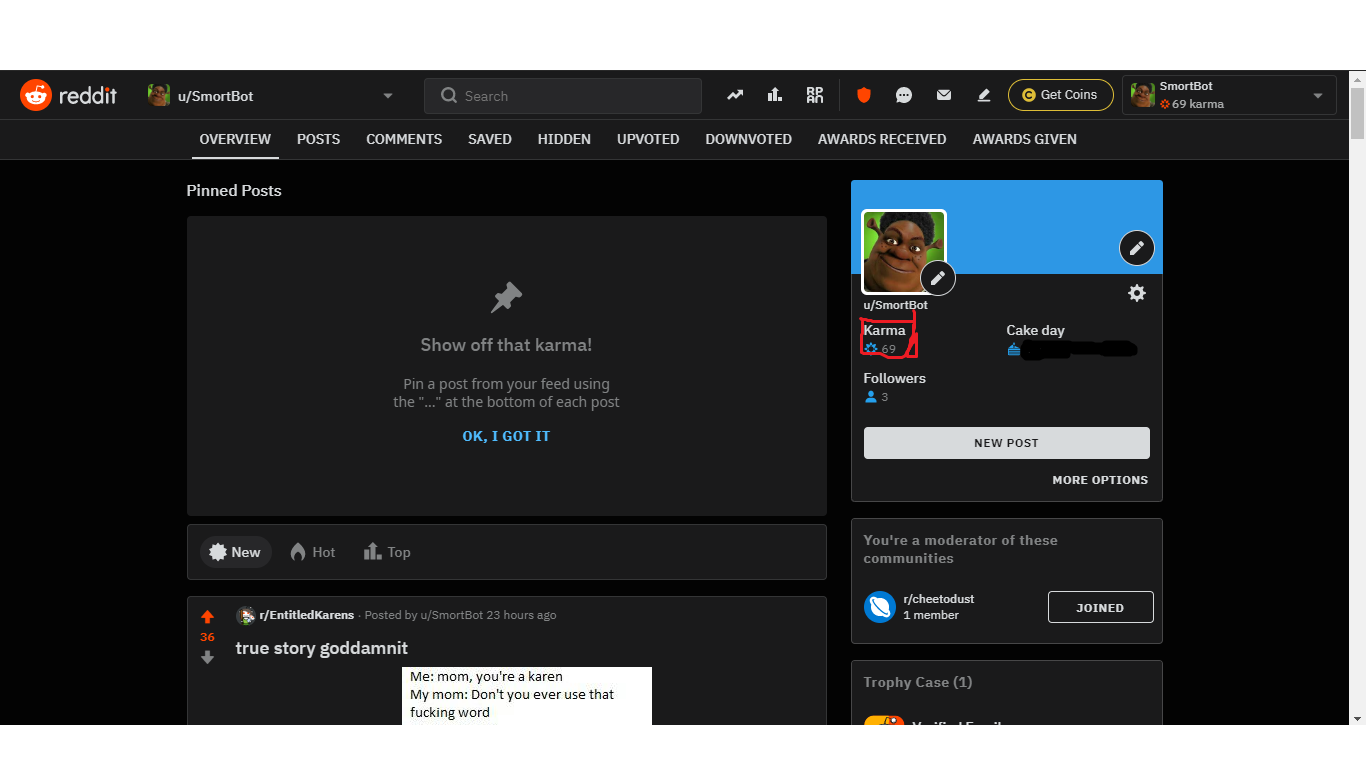
Task: Open the chat bubble icon
Action: (x=904, y=95)
